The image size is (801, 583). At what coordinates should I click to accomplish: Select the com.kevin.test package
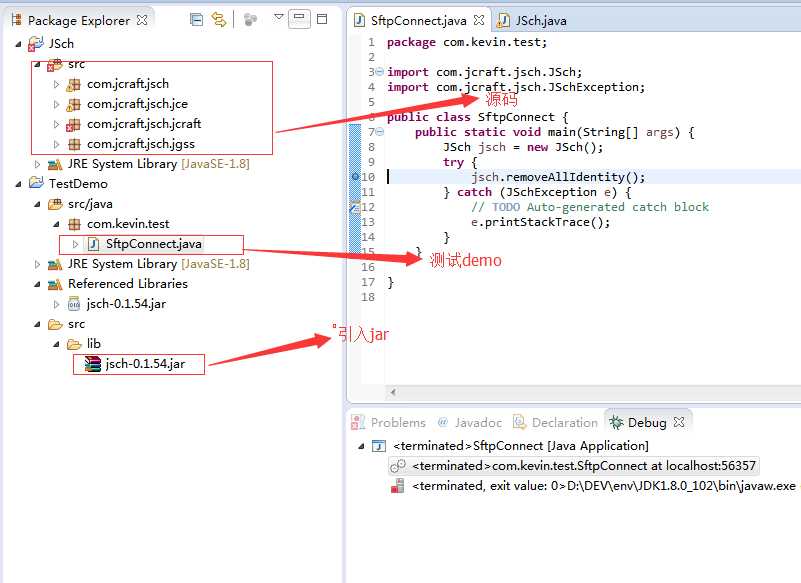click(128, 224)
